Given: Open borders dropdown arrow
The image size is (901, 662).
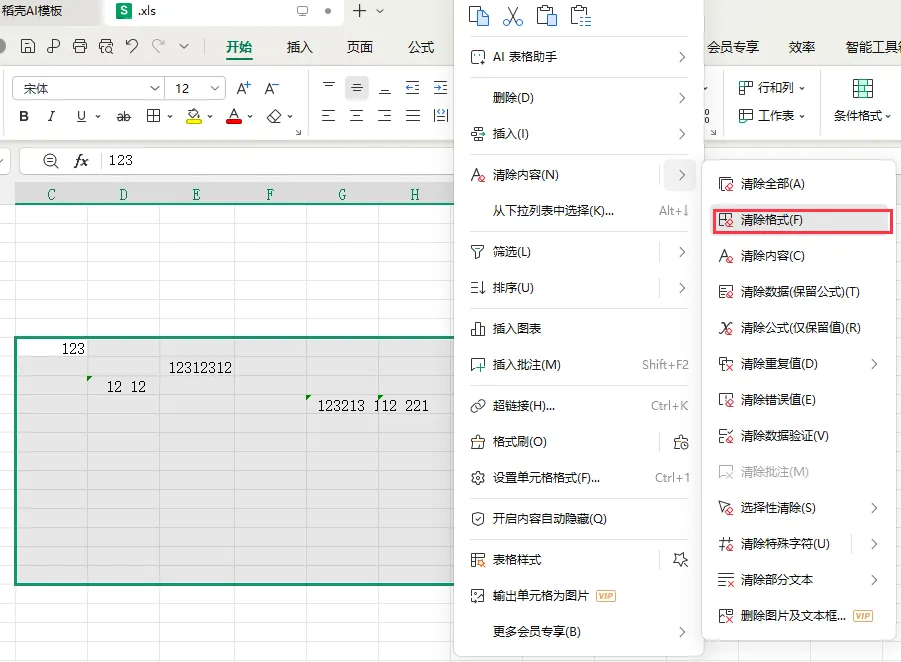Looking at the screenshot, I should point(170,117).
